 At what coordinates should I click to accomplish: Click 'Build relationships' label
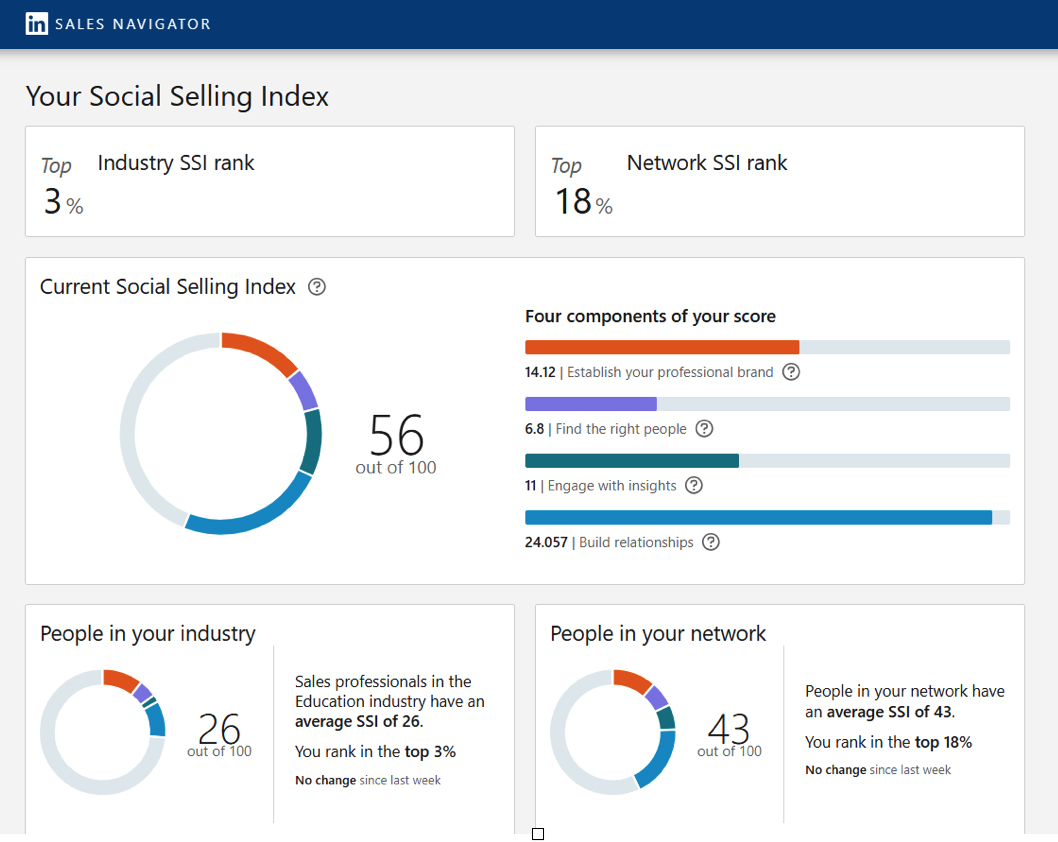[x=636, y=542]
